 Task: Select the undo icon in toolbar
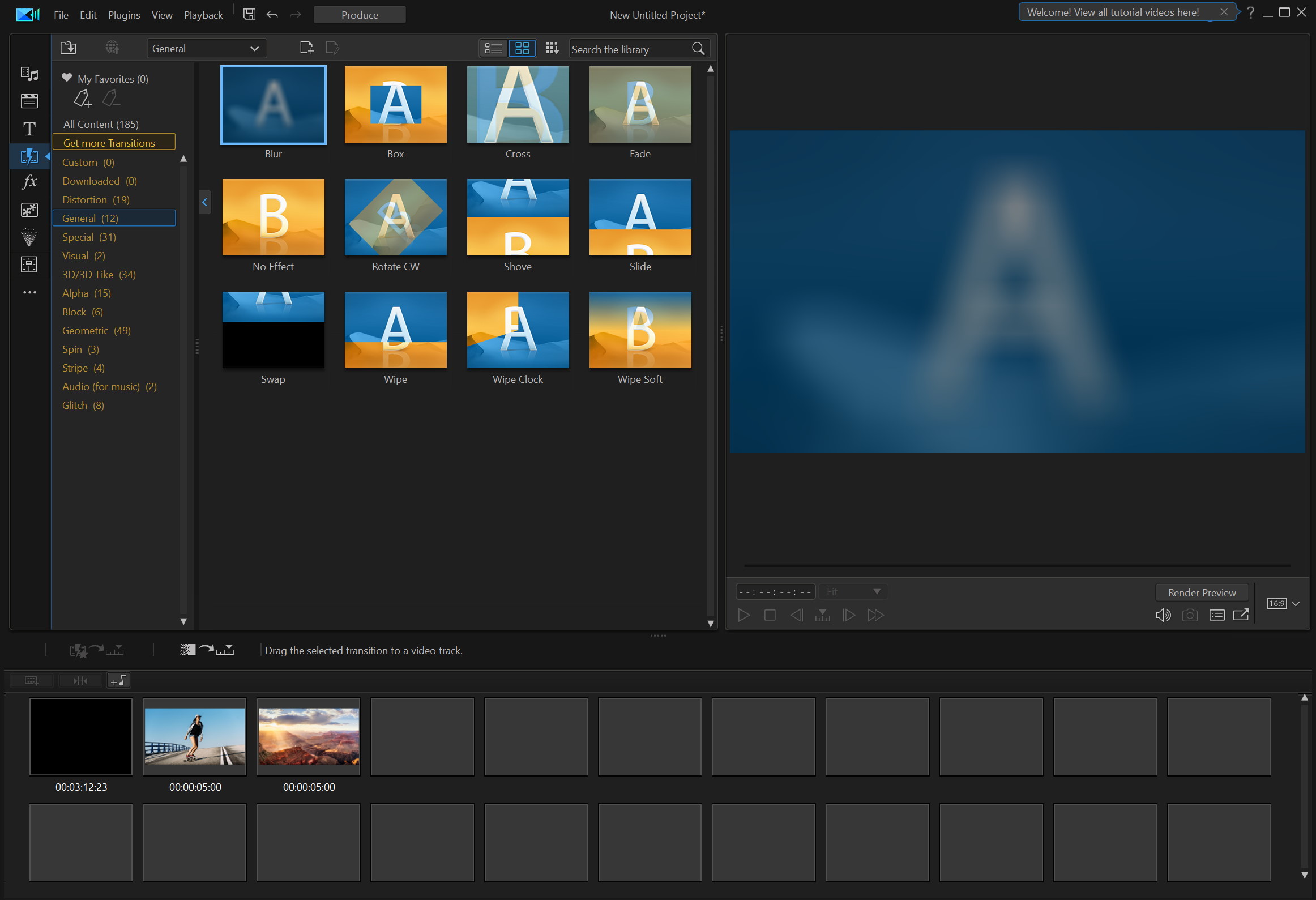(271, 14)
